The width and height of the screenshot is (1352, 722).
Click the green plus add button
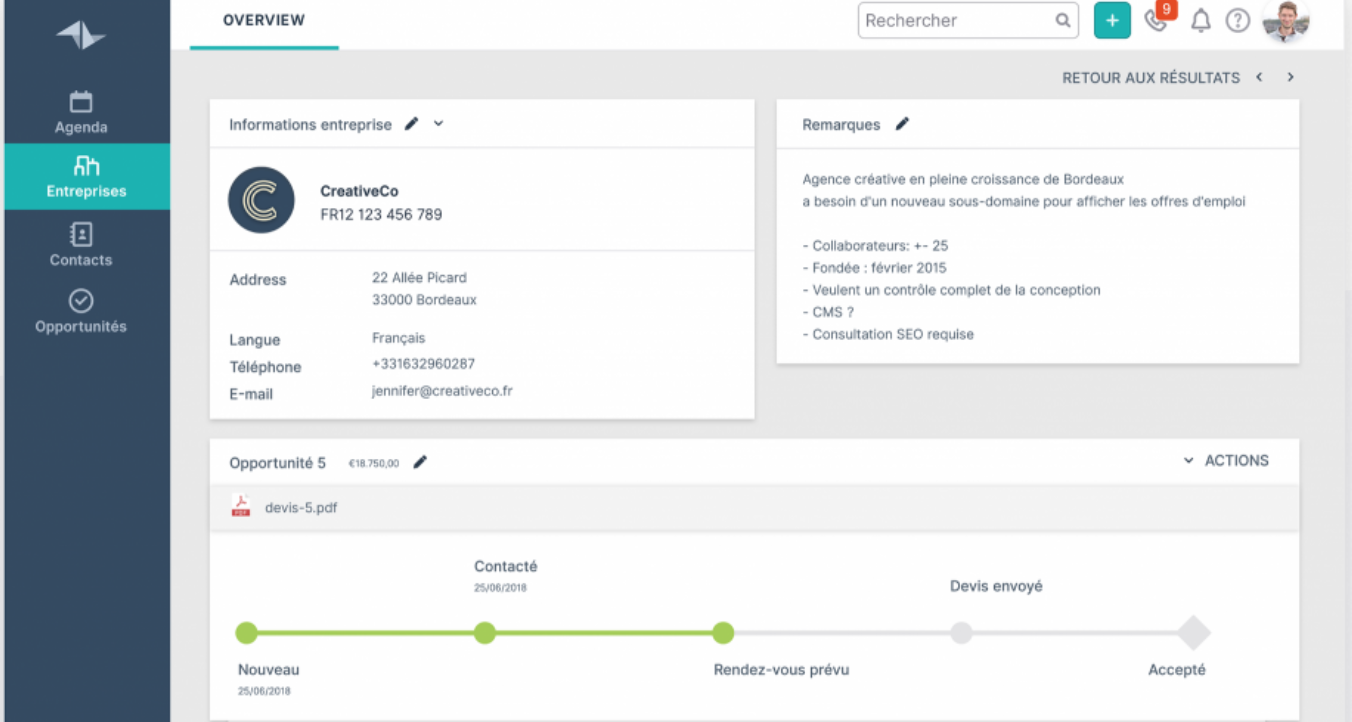click(1112, 21)
